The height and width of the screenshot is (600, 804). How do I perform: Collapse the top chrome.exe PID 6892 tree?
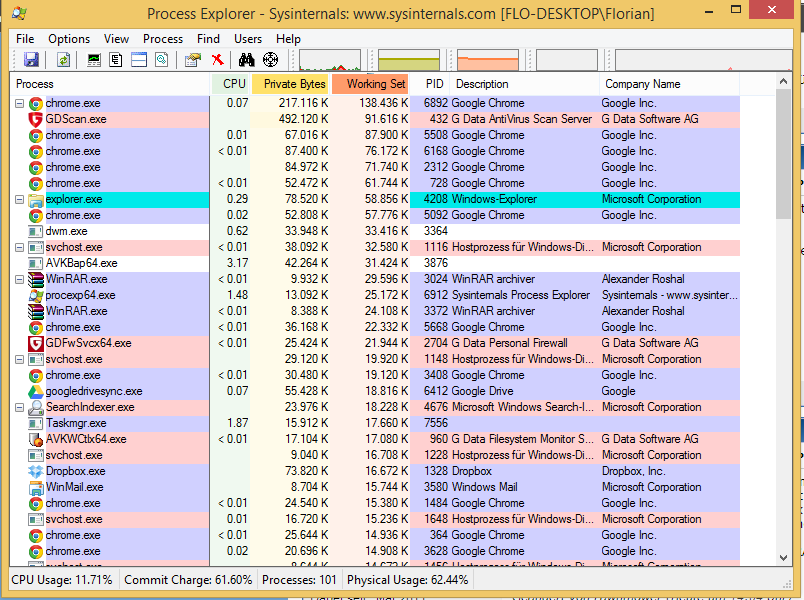pos(19,104)
